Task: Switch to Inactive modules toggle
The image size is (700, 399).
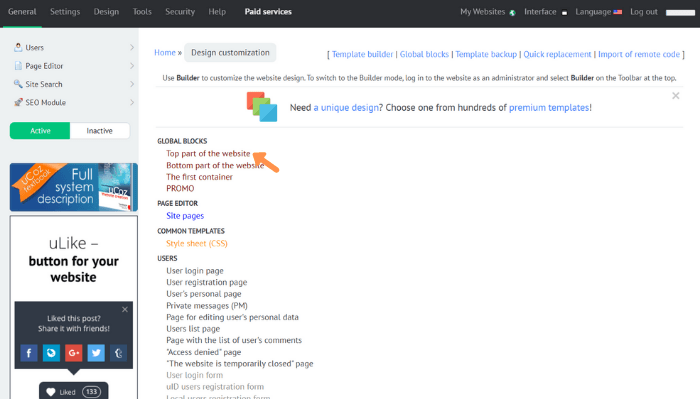Action: 100,131
